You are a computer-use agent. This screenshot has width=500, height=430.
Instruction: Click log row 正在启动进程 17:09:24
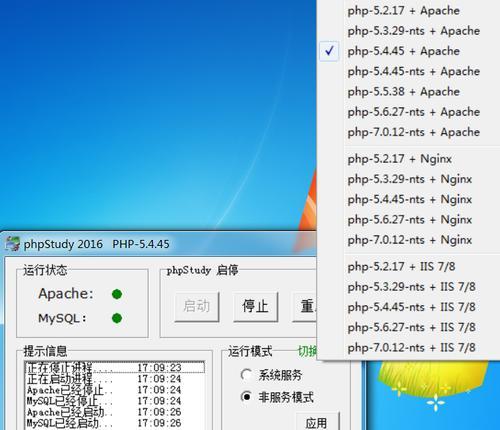click(x=114, y=379)
